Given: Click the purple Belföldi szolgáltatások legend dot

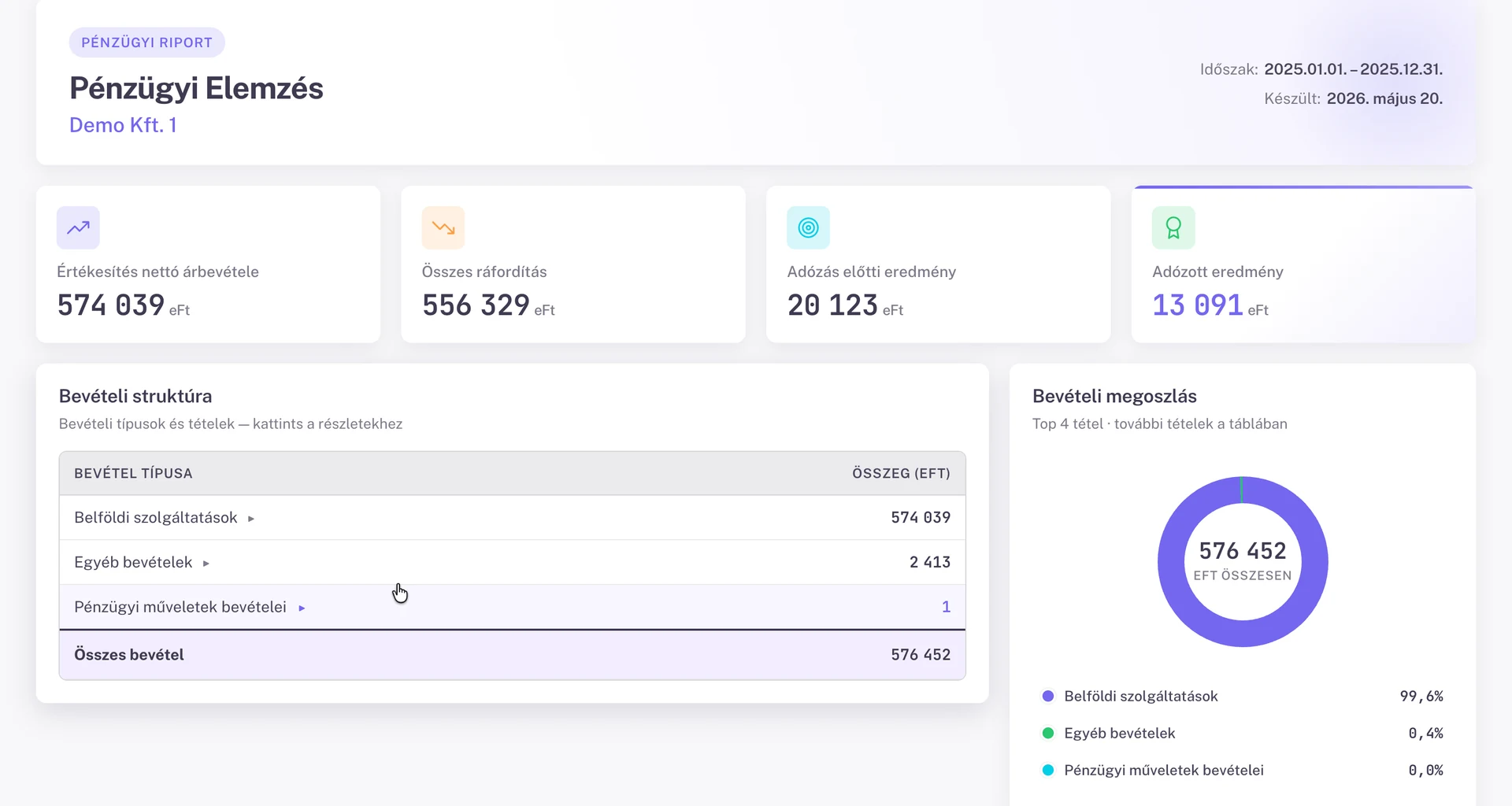Looking at the screenshot, I should click(x=1048, y=696).
